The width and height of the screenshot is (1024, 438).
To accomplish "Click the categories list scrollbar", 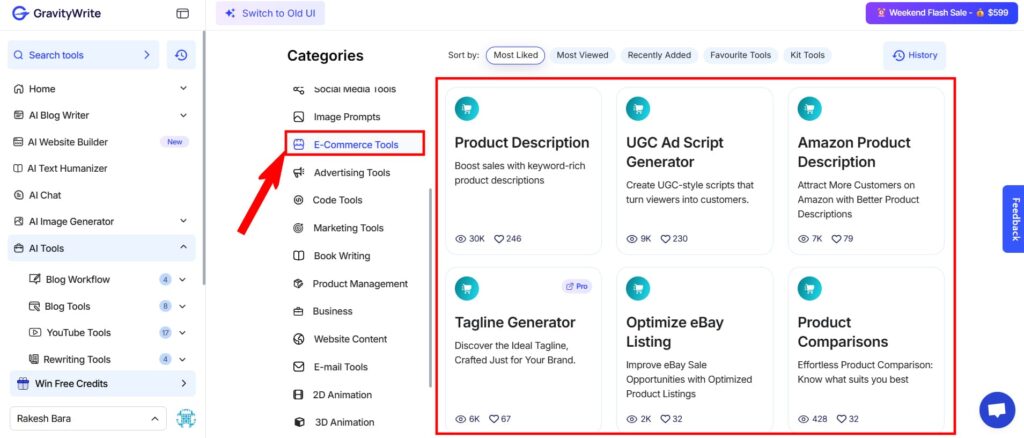I will 430,289.
